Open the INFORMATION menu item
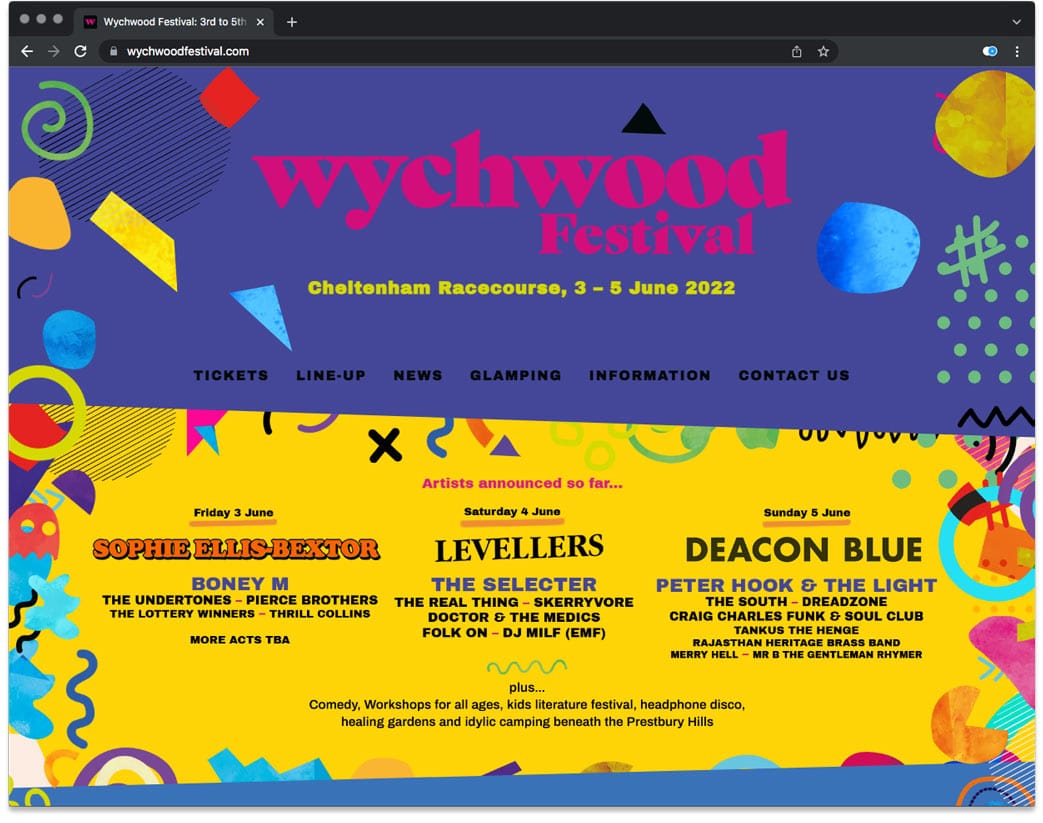The width and height of the screenshot is (1043, 823). coord(650,375)
